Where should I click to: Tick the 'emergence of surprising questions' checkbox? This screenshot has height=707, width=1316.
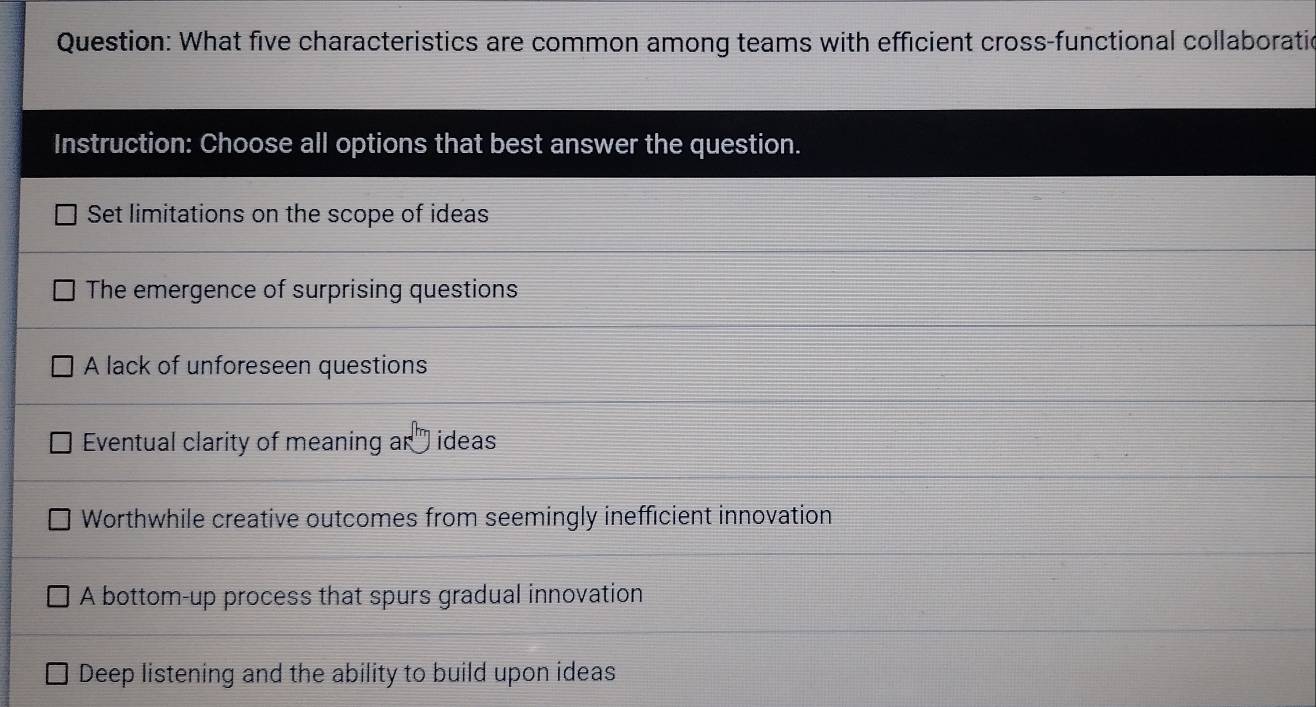[66, 291]
